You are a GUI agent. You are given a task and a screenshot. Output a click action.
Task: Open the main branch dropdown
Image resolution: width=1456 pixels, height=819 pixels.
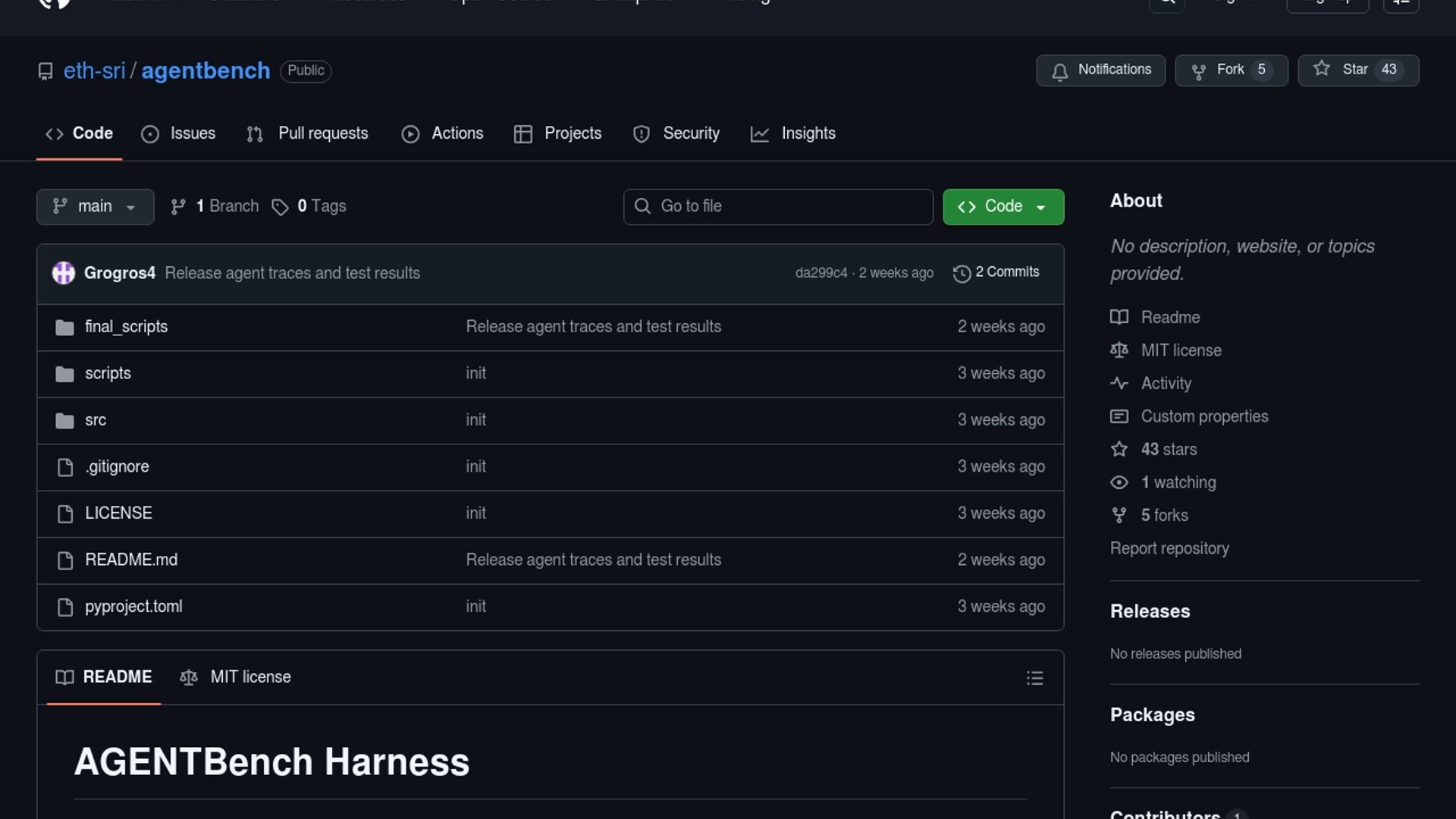(95, 206)
